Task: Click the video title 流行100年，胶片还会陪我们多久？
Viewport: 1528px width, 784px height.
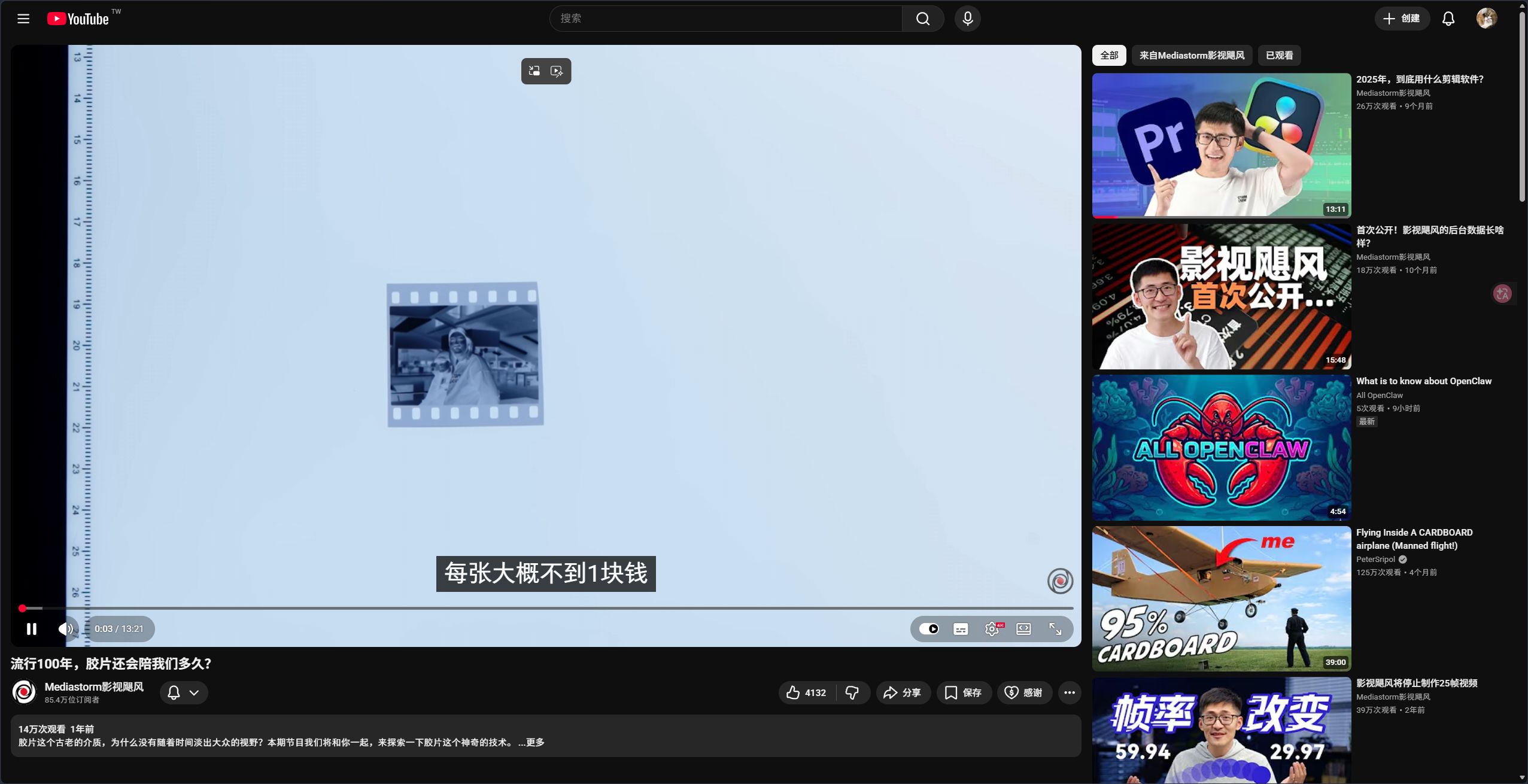Action: click(111, 664)
